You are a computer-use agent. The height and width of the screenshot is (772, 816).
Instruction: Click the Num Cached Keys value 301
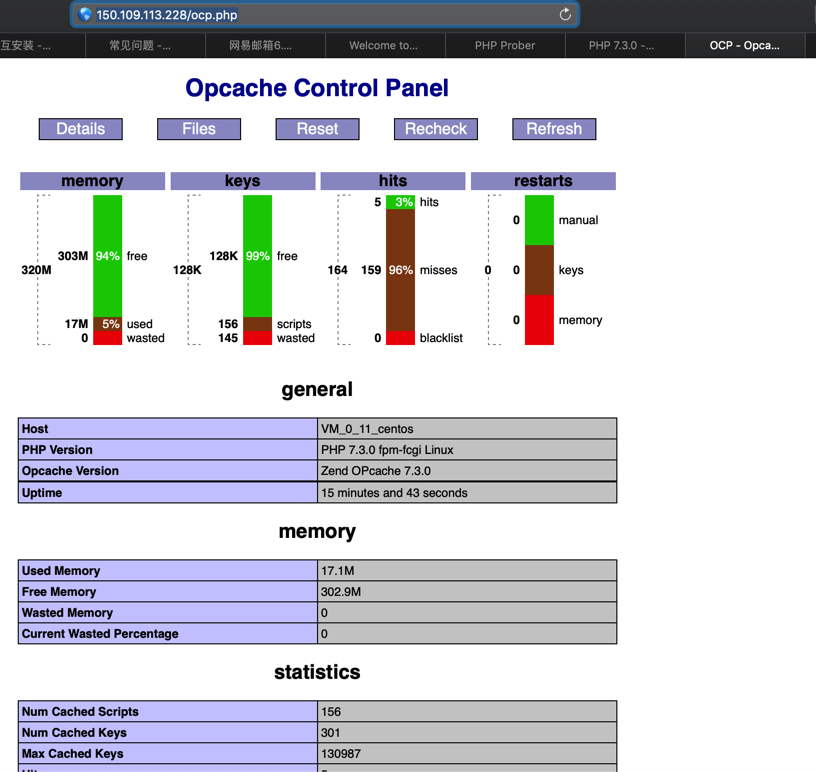pos(467,732)
